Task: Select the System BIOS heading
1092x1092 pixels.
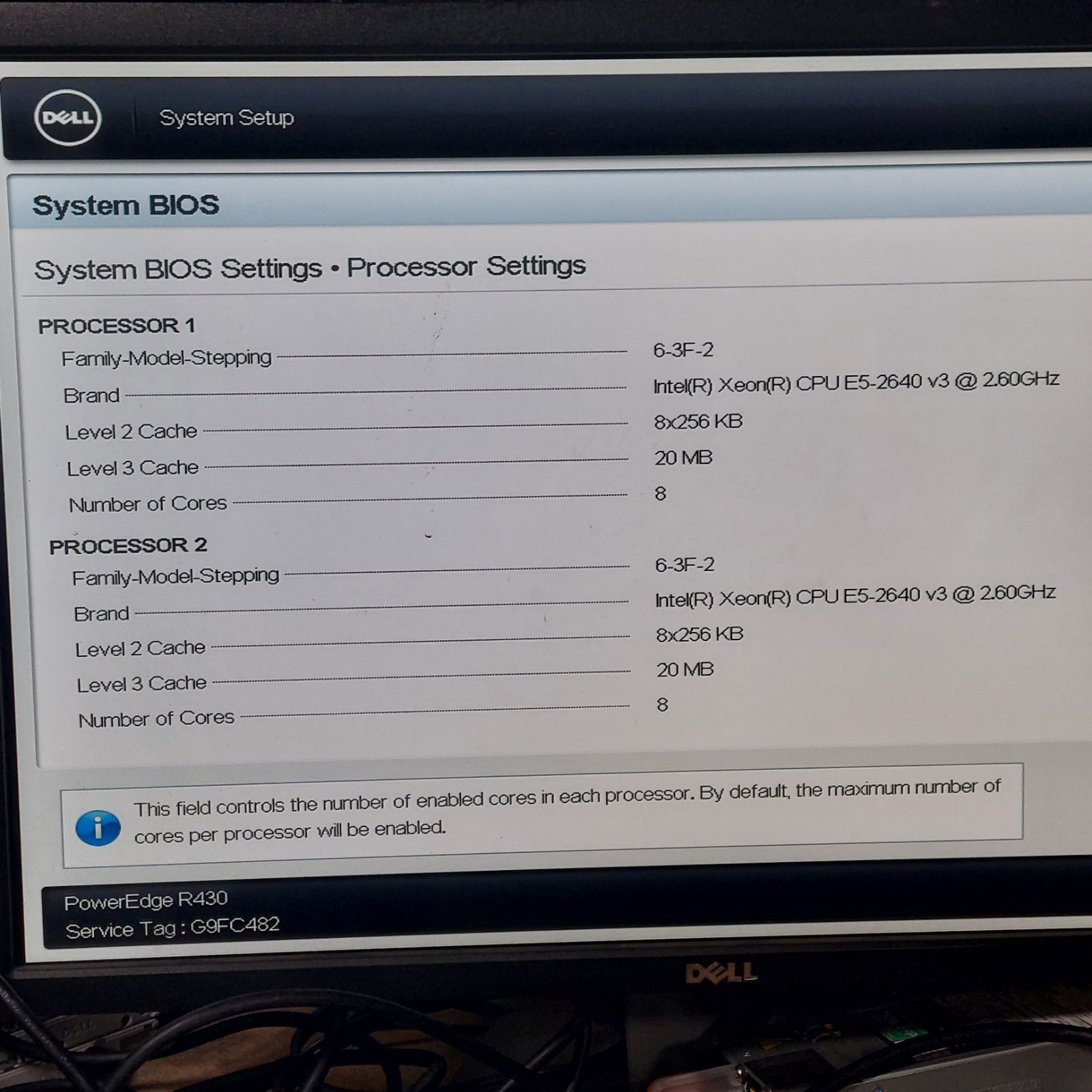Action: coord(126,205)
